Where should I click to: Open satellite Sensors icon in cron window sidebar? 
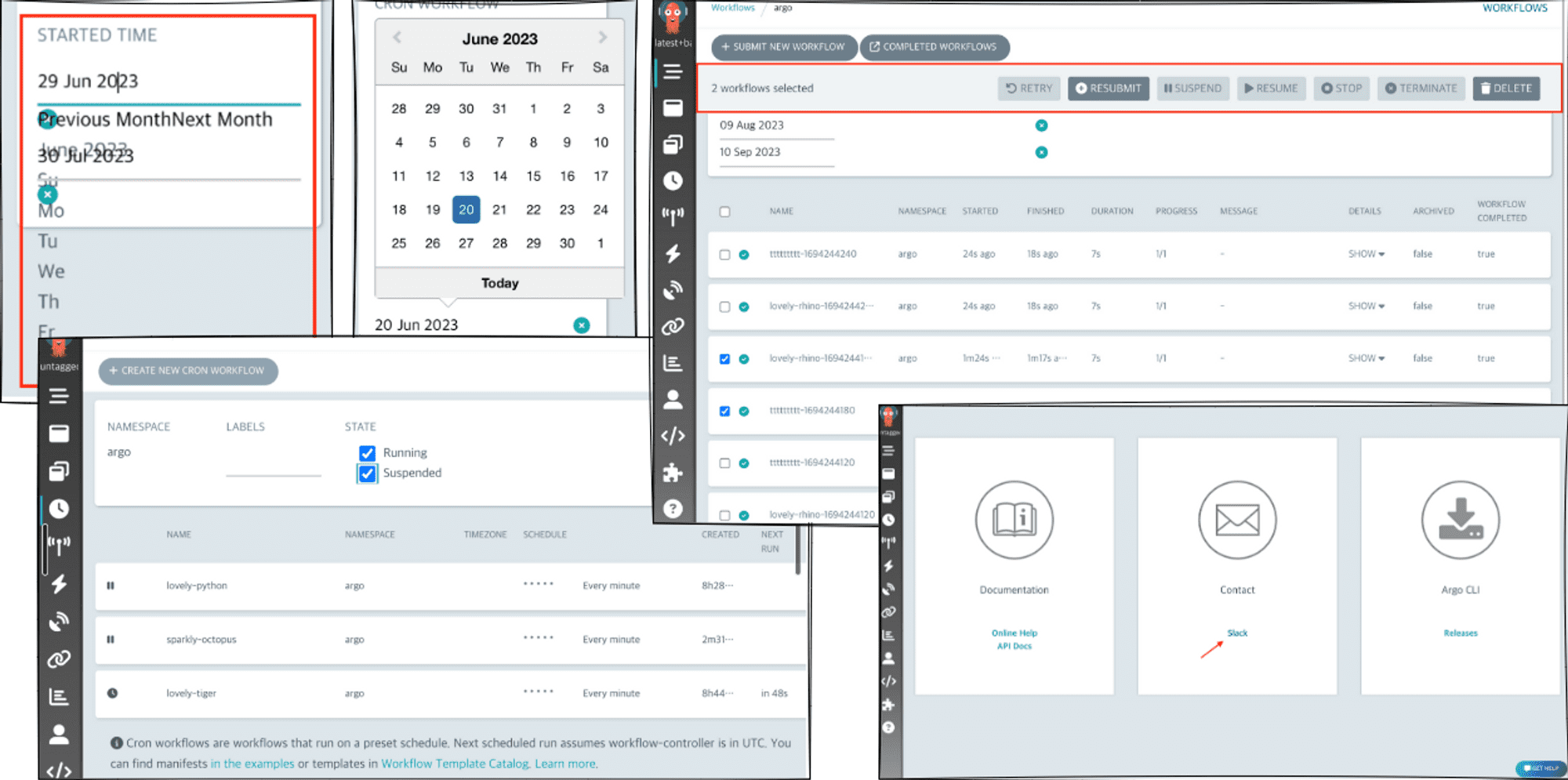(59, 621)
